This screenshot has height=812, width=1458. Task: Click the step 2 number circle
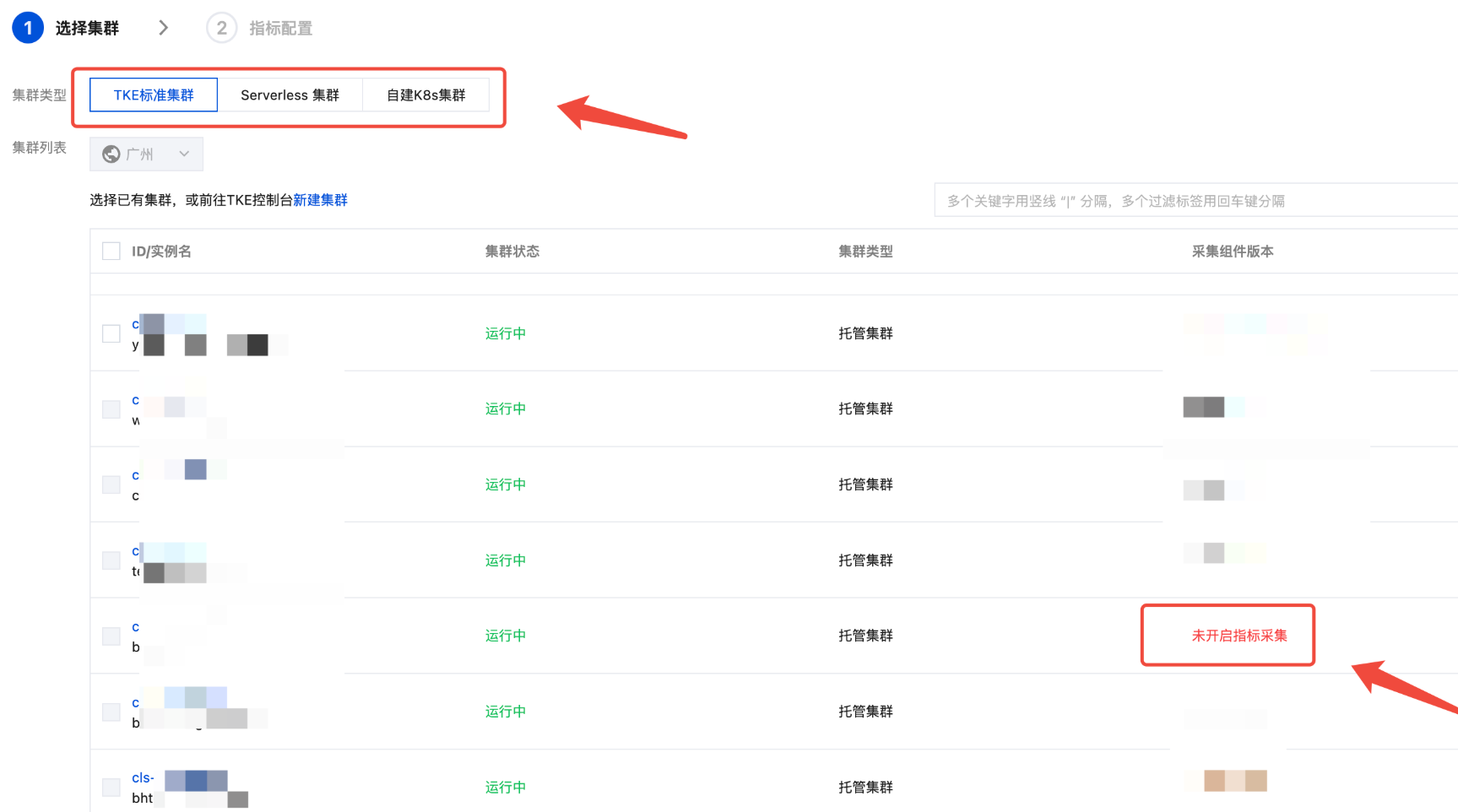(221, 28)
